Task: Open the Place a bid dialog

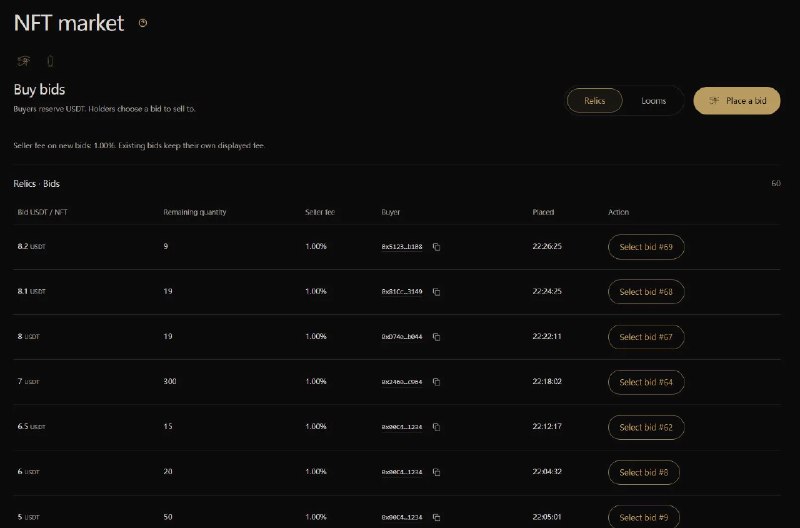Action: tap(737, 100)
